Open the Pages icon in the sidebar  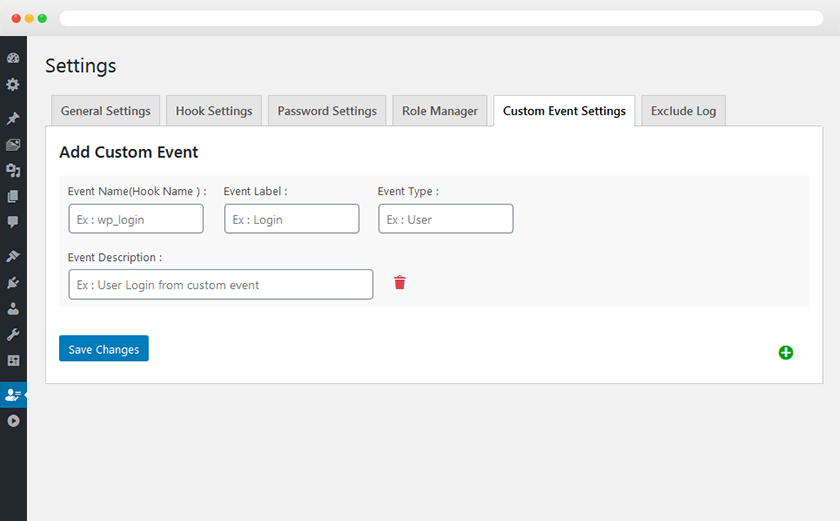[13, 196]
